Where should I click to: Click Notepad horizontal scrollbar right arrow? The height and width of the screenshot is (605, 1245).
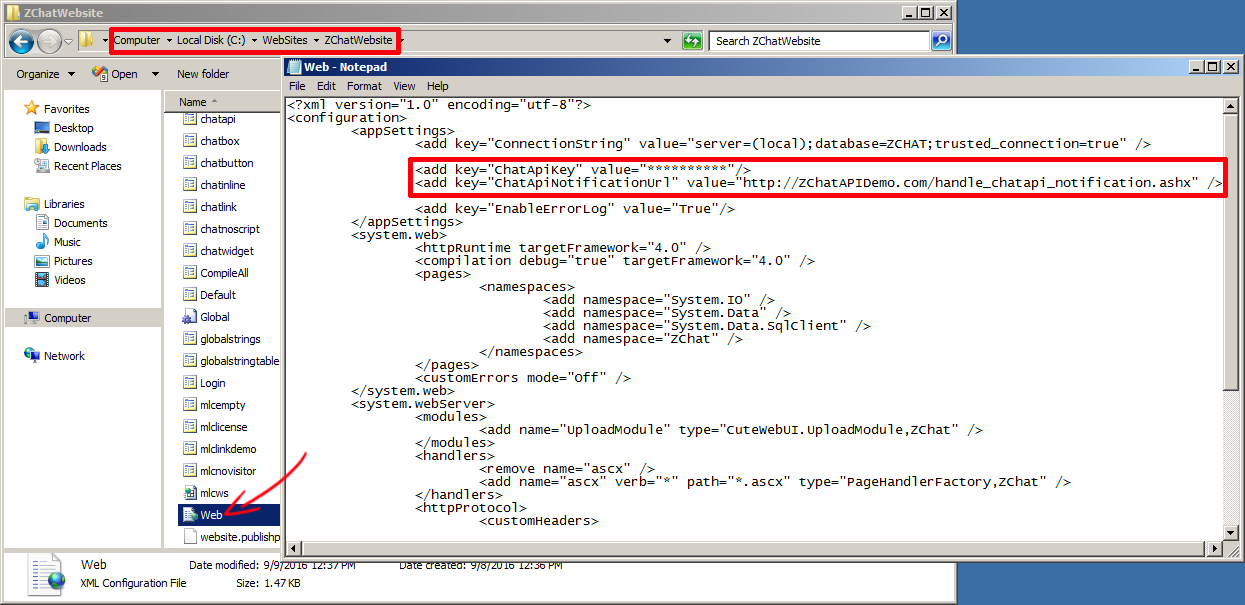[1215, 549]
